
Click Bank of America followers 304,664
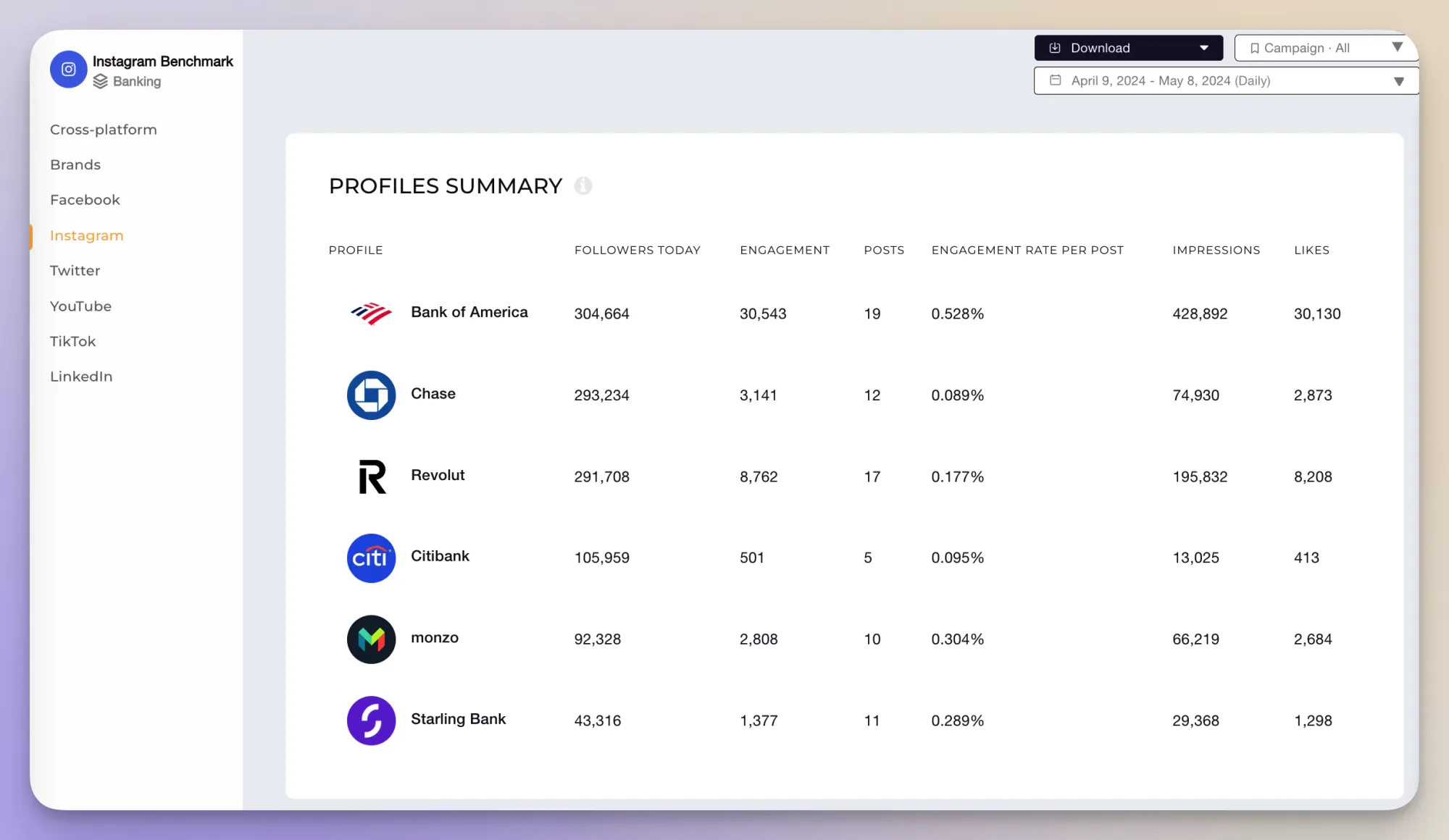point(601,314)
